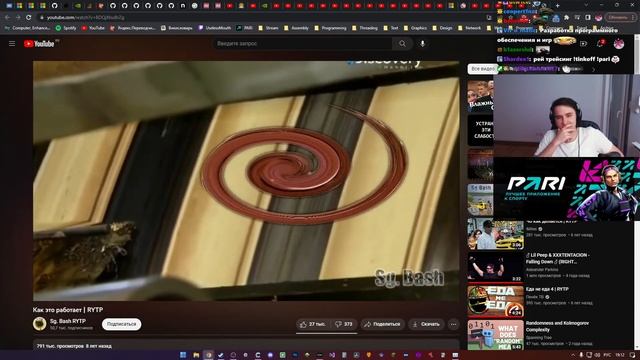Click the PARI sponsor banner
640x360 pixels.
(567, 189)
